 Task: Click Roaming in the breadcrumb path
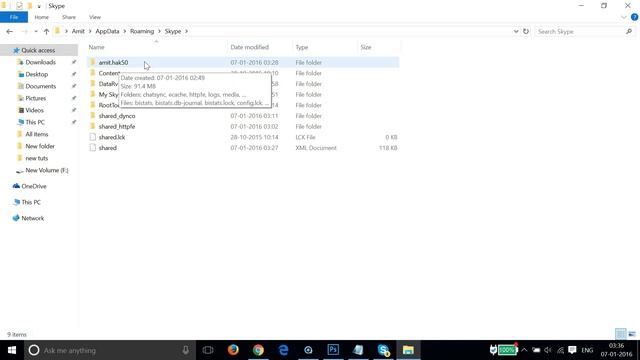(142, 31)
